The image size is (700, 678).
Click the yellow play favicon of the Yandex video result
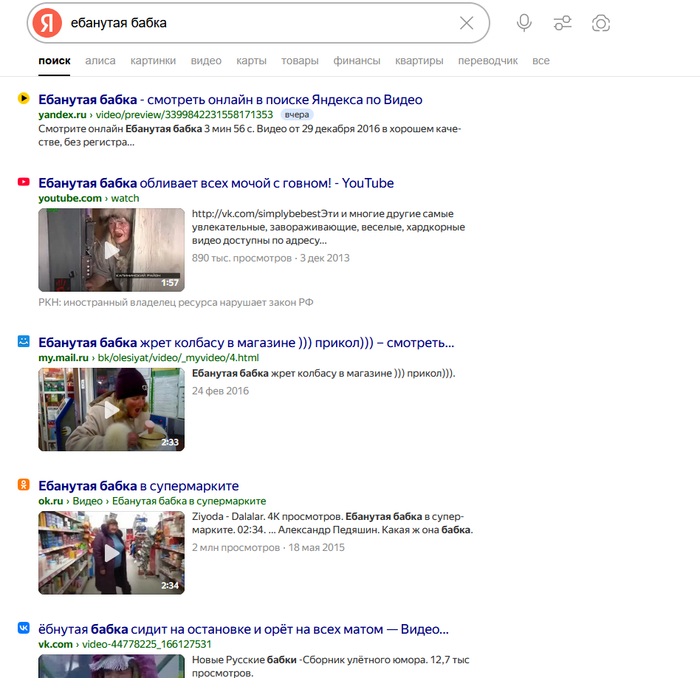[24, 98]
